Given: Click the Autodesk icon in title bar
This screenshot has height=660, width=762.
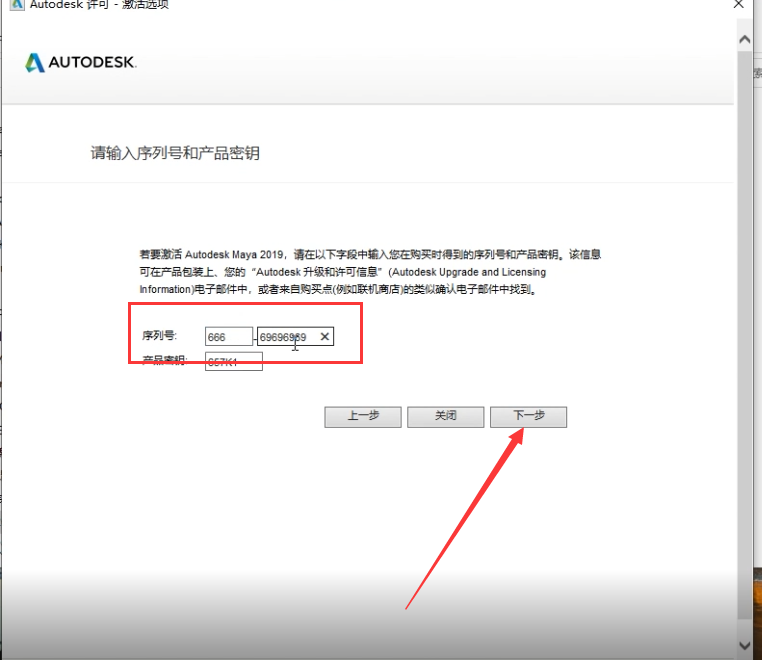Looking at the screenshot, I should coord(17,5).
